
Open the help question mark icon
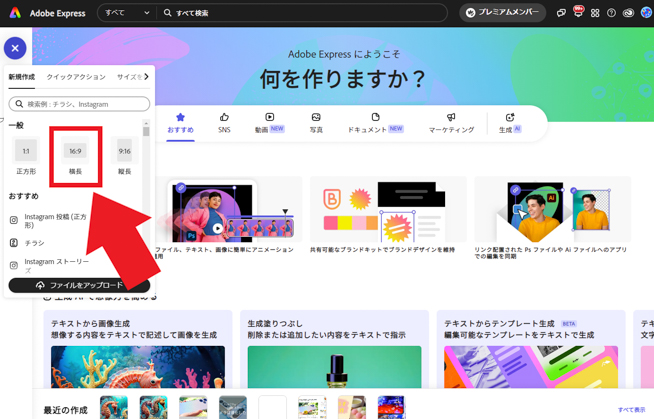click(x=611, y=13)
